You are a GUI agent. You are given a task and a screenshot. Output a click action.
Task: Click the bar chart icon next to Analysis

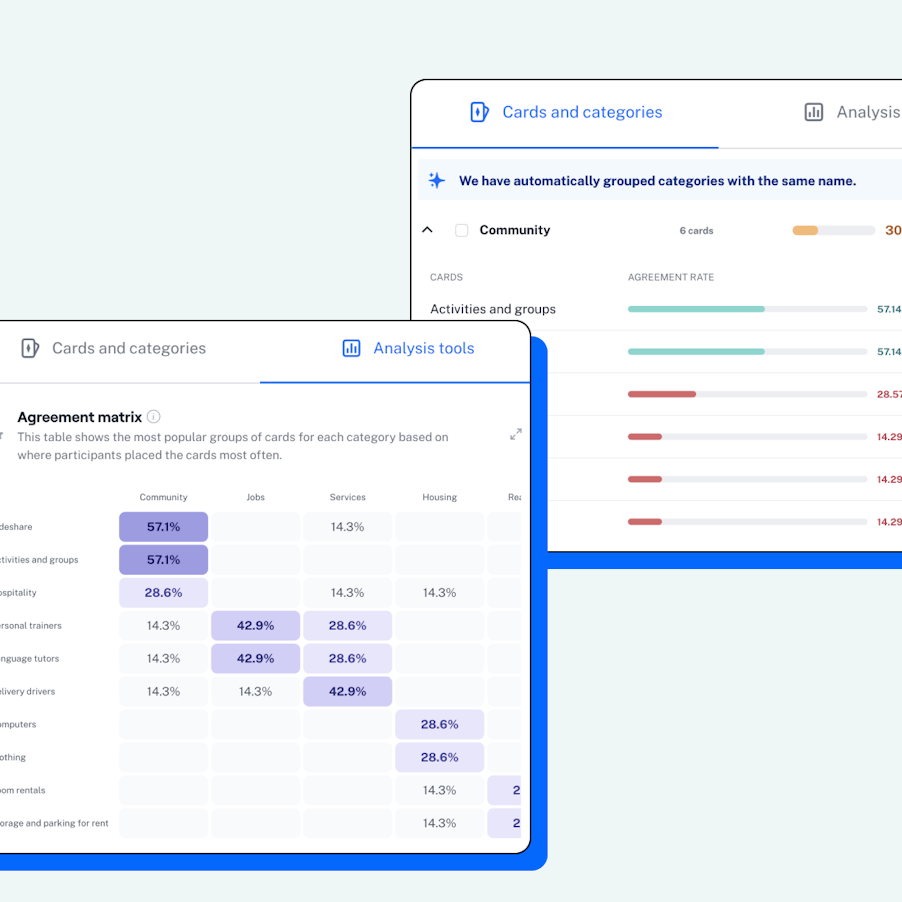tap(813, 111)
